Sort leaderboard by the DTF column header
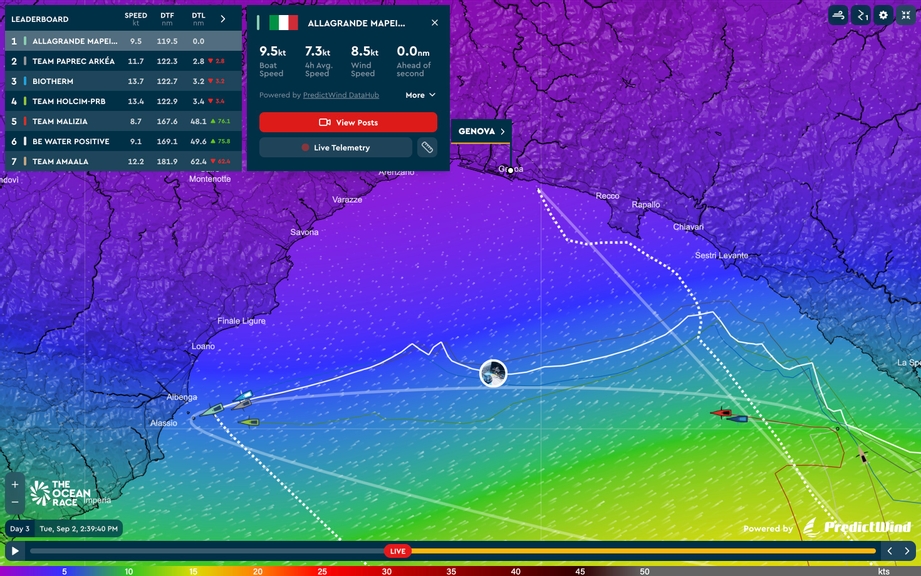This screenshot has width=921, height=576. pos(167,19)
